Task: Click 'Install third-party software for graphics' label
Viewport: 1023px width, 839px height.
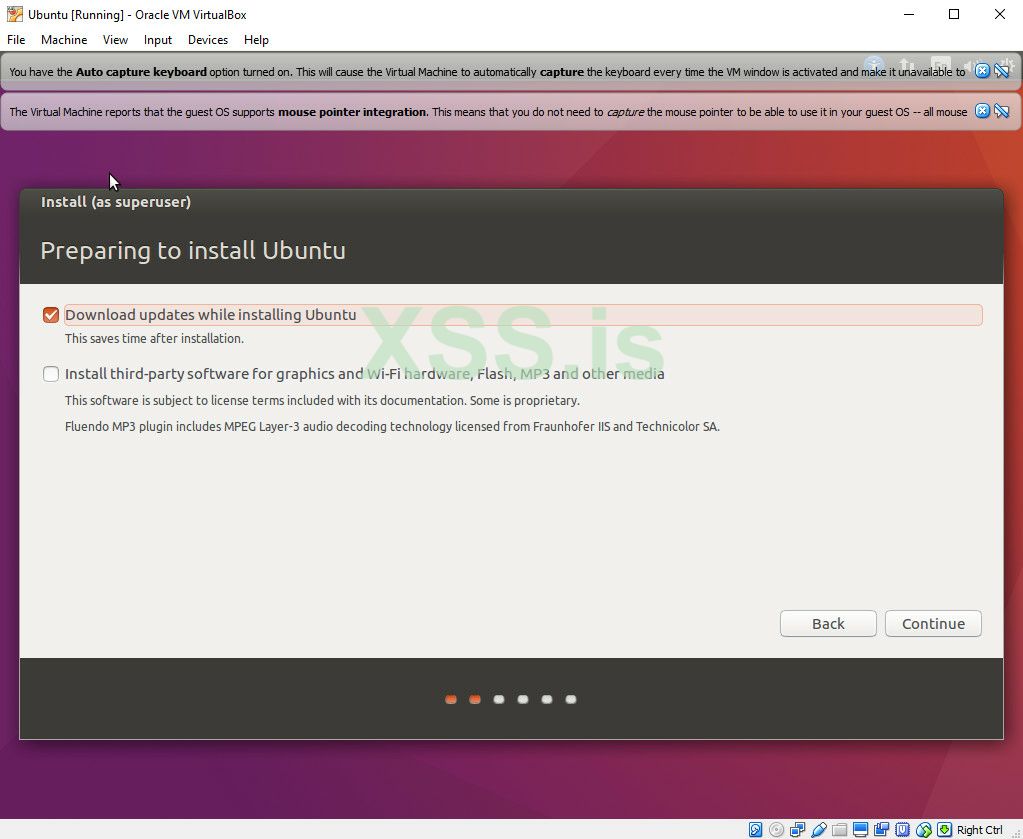Action: tap(365, 374)
